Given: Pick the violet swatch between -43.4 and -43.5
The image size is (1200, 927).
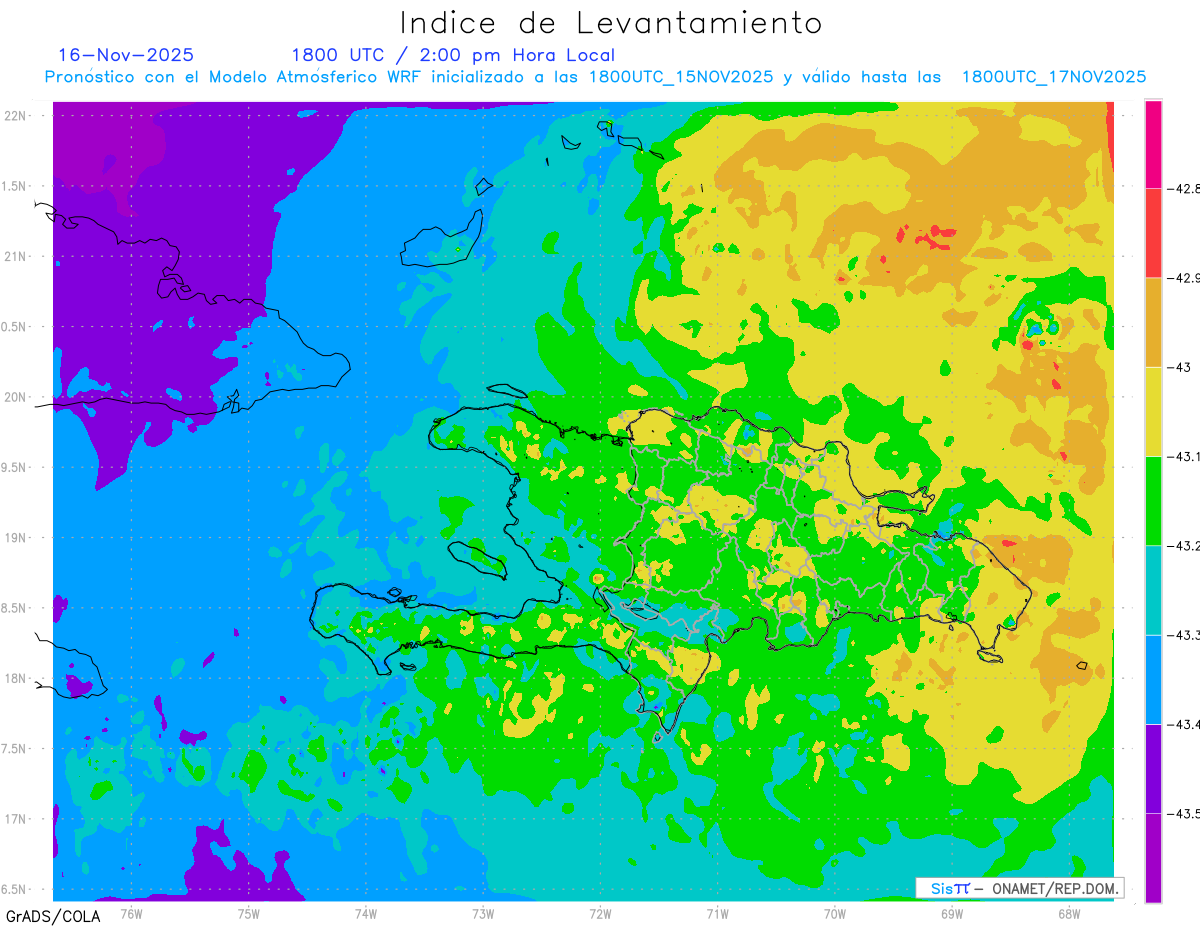Looking at the screenshot, I should click(1153, 769).
